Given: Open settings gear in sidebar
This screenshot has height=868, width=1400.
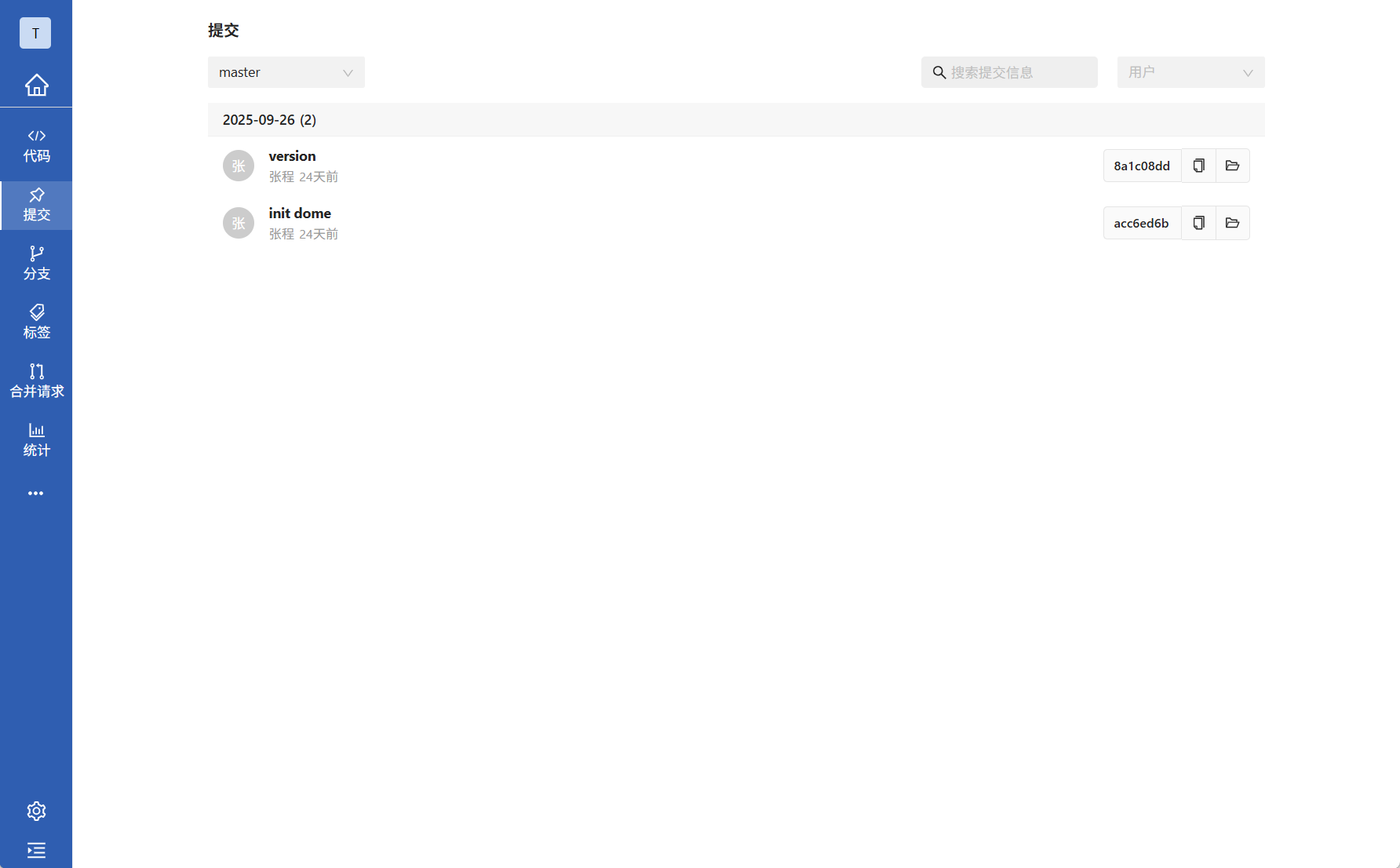Looking at the screenshot, I should [36, 811].
